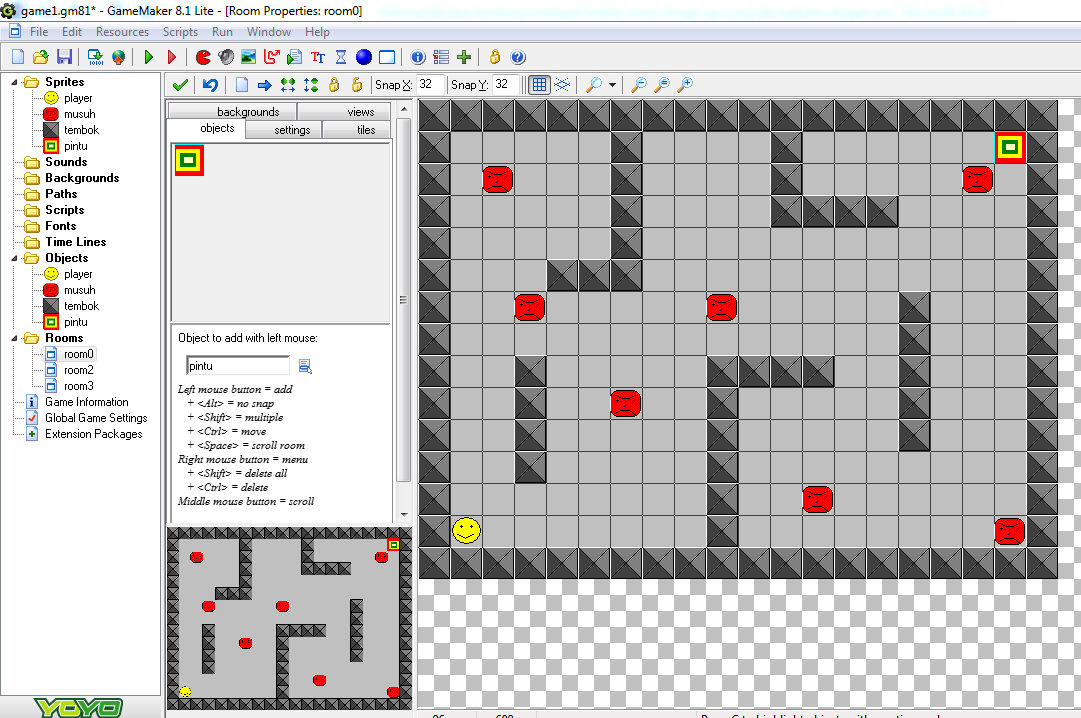The width and height of the screenshot is (1081, 718).
Task: Publish the game with globe icon
Action: pyautogui.click(x=119, y=57)
